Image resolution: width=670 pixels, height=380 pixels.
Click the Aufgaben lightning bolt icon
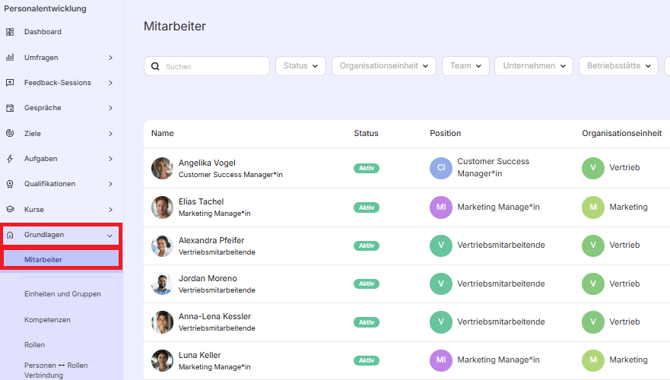pos(10,159)
